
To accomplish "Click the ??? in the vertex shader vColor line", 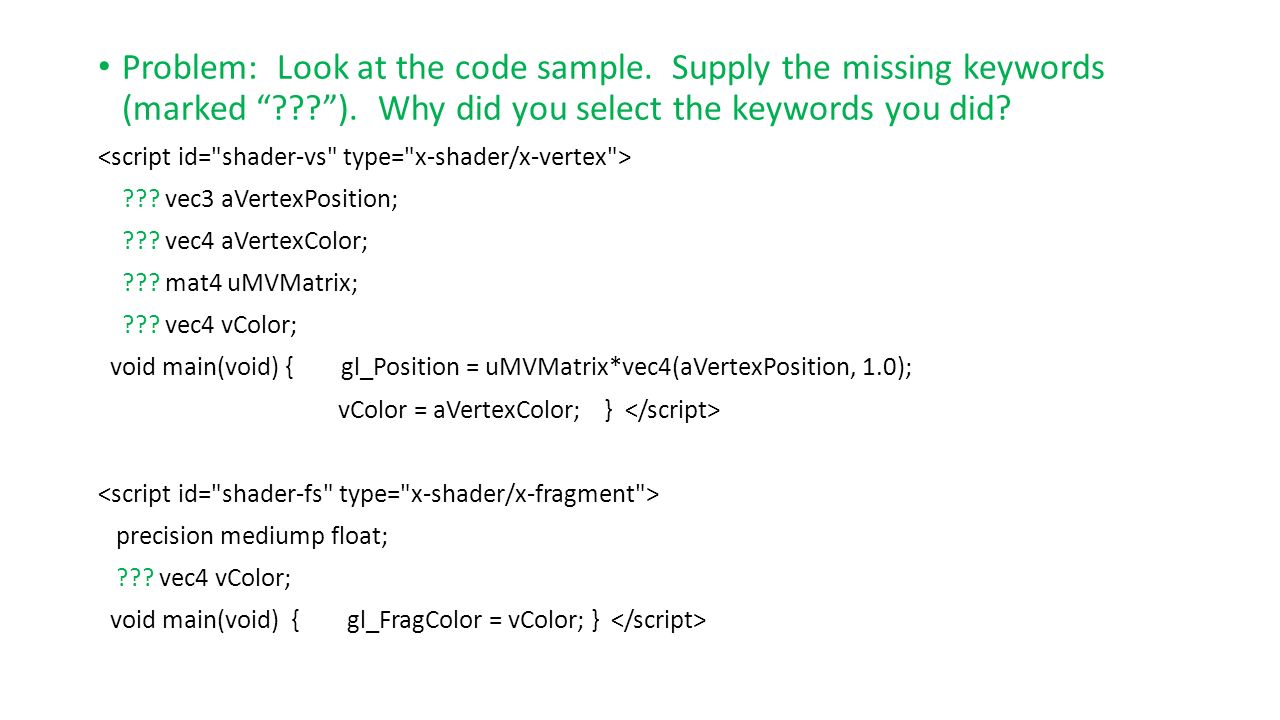I will (x=141, y=325).
